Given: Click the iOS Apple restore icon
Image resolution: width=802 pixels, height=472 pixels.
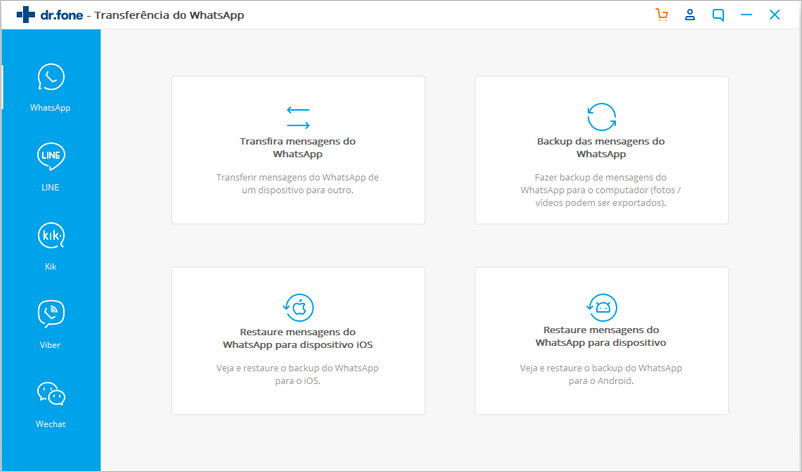Looking at the screenshot, I should point(298,307).
